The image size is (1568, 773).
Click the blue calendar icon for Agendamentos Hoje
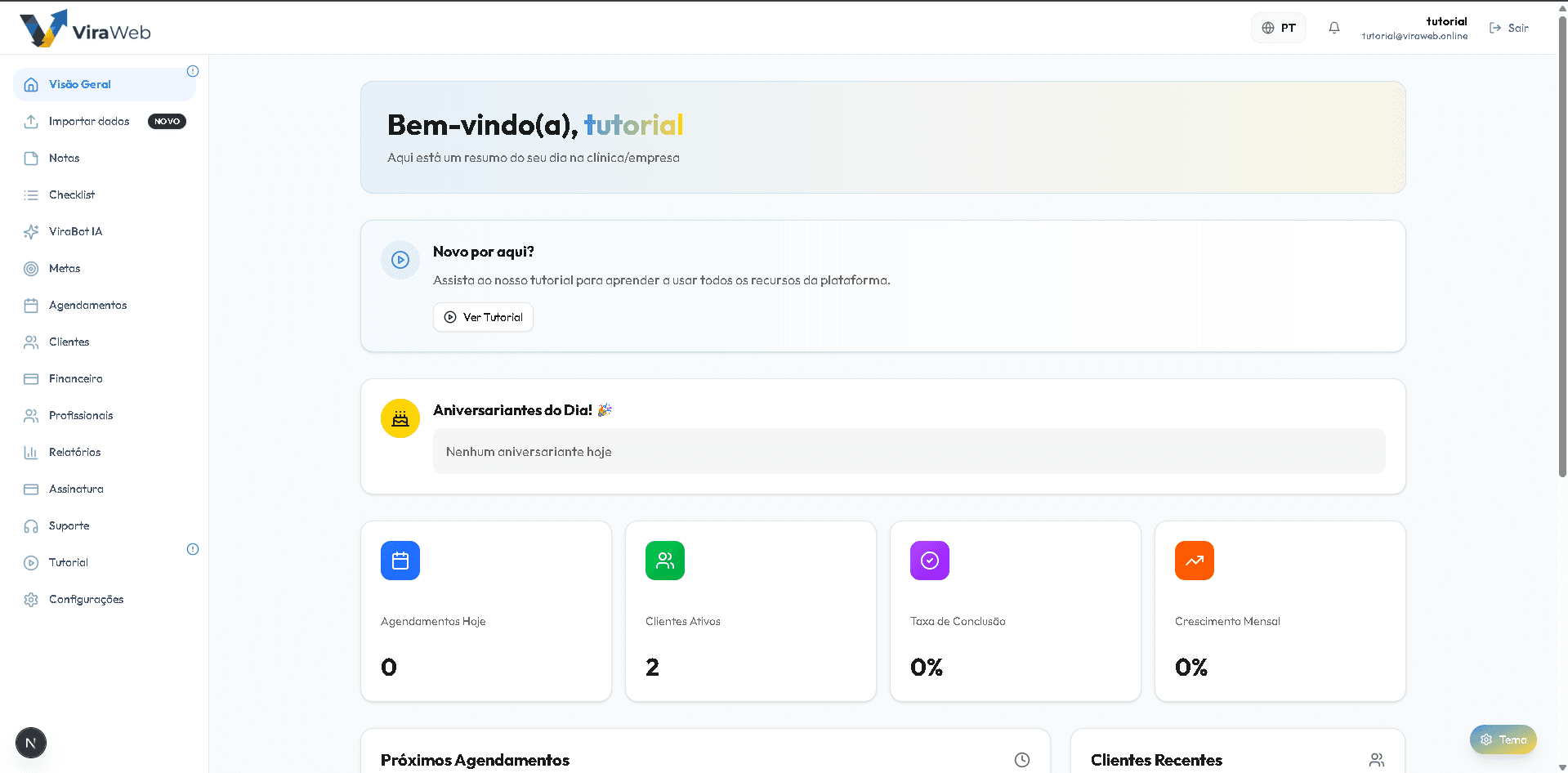tap(400, 561)
